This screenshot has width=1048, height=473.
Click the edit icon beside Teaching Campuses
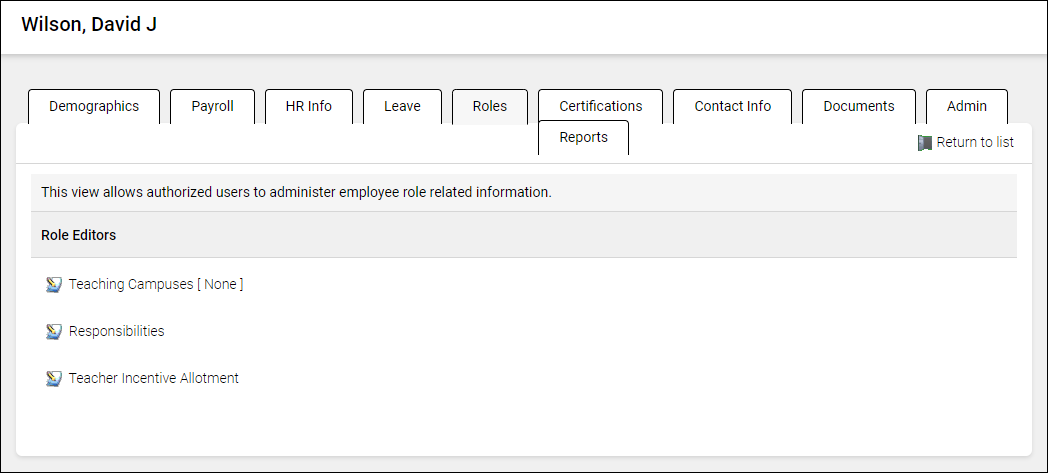click(54, 285)
